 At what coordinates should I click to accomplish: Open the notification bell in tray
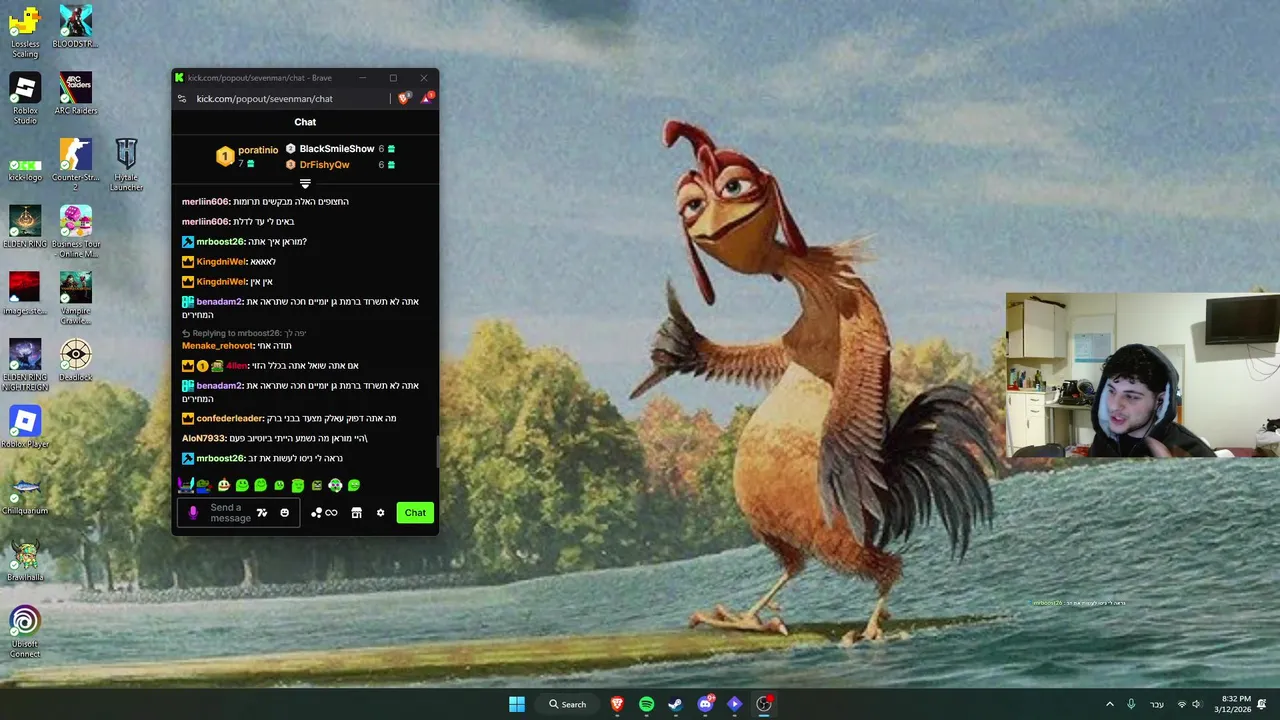1263,704
